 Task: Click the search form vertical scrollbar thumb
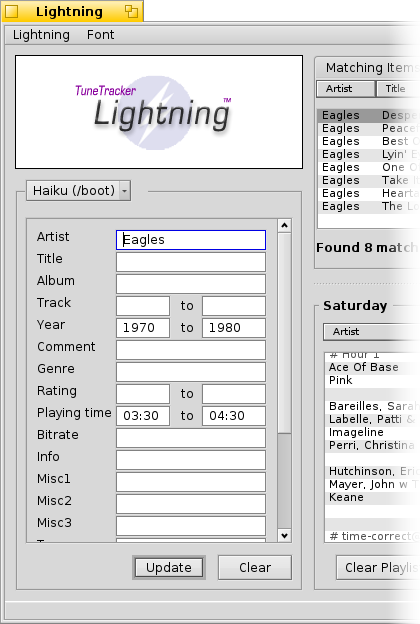coord(284,333)
